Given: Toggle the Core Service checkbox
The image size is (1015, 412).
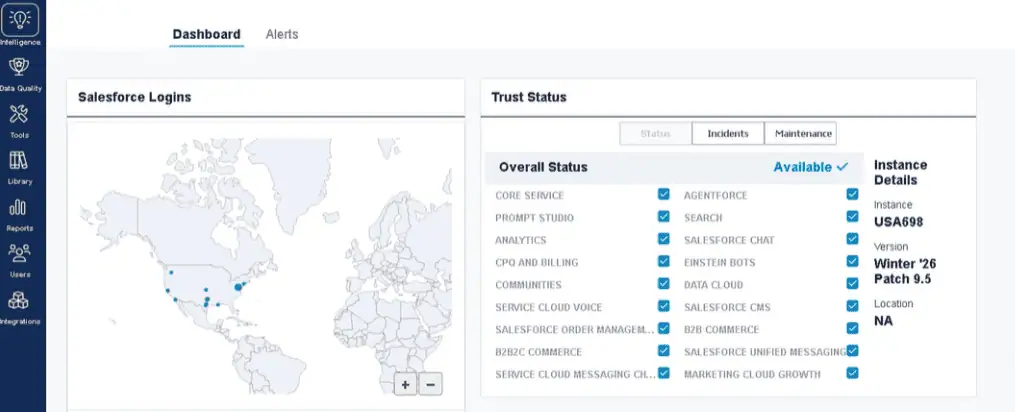Looking at the screenshot, I should 664,194.
